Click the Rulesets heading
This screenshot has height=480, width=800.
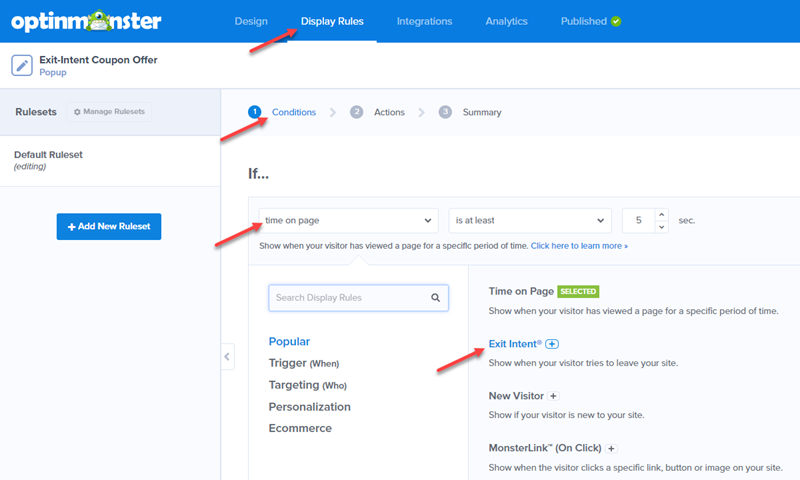click(36, 112)
